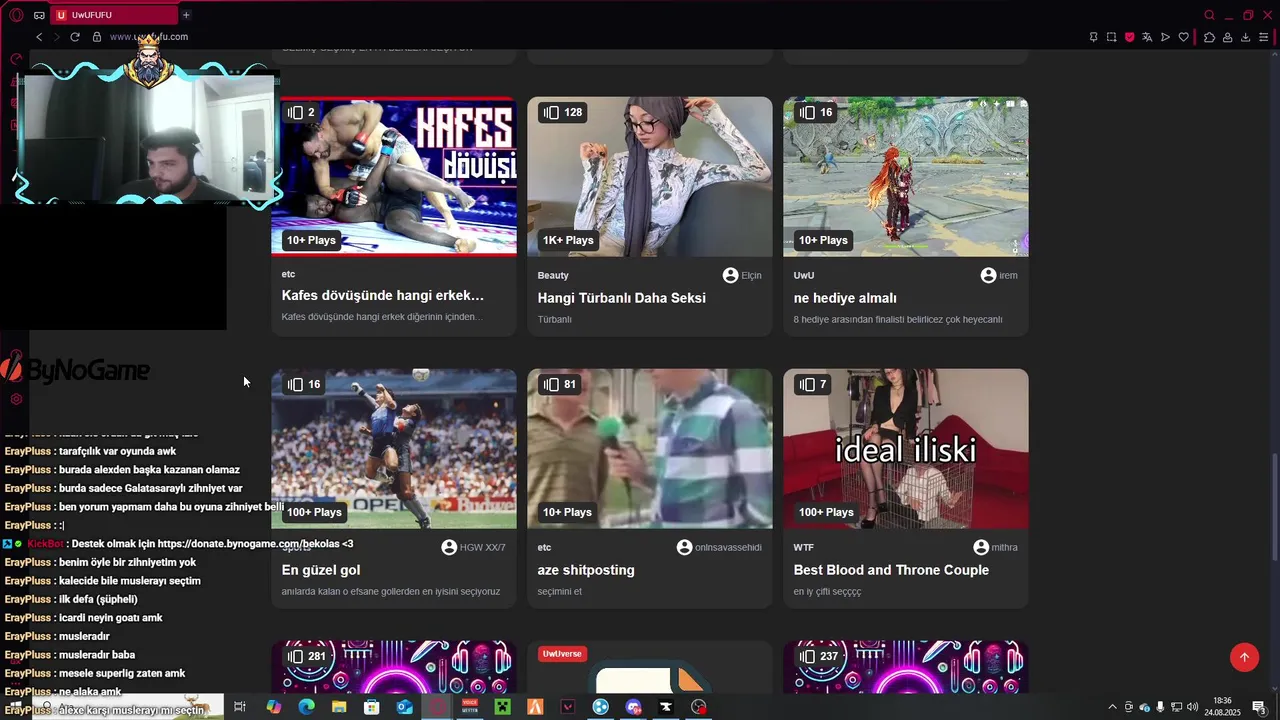Click the title 'ne hediye almalı'
The width and height of the screenshot is (1280, 720).
pos(845,298)
